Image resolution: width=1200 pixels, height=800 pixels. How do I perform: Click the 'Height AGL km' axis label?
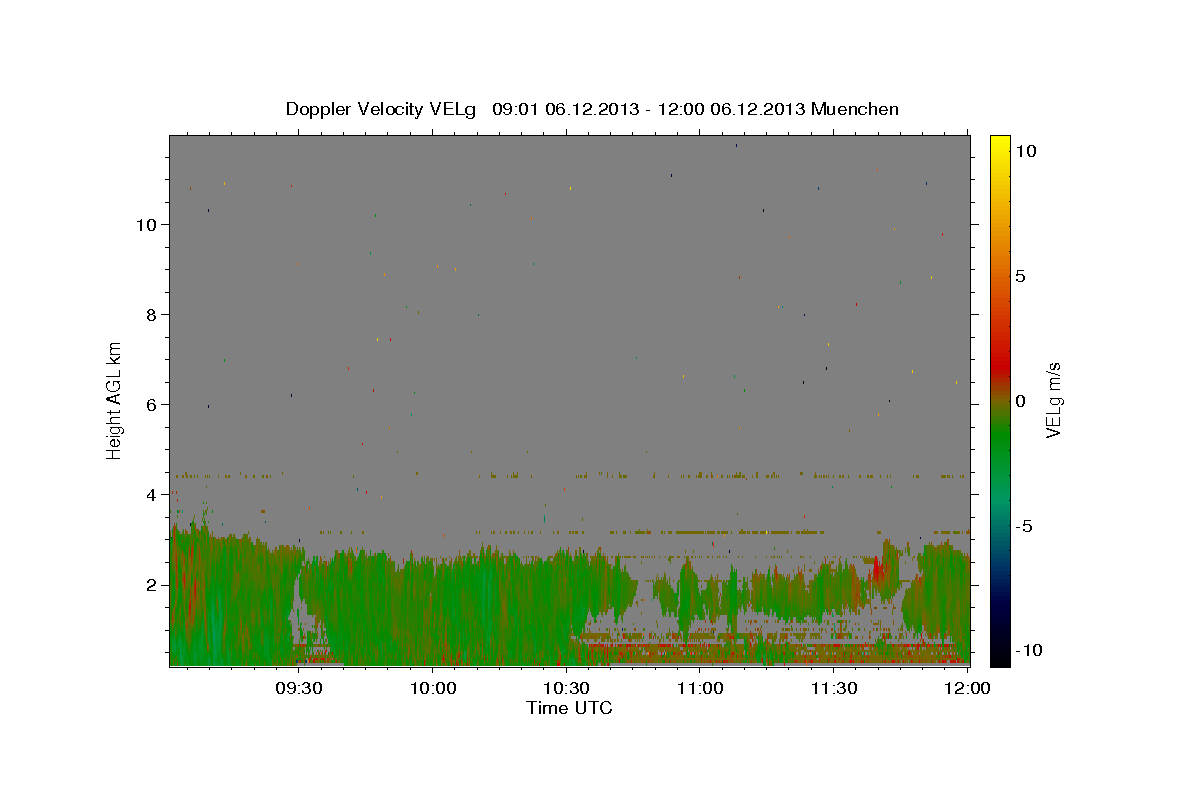115,400
